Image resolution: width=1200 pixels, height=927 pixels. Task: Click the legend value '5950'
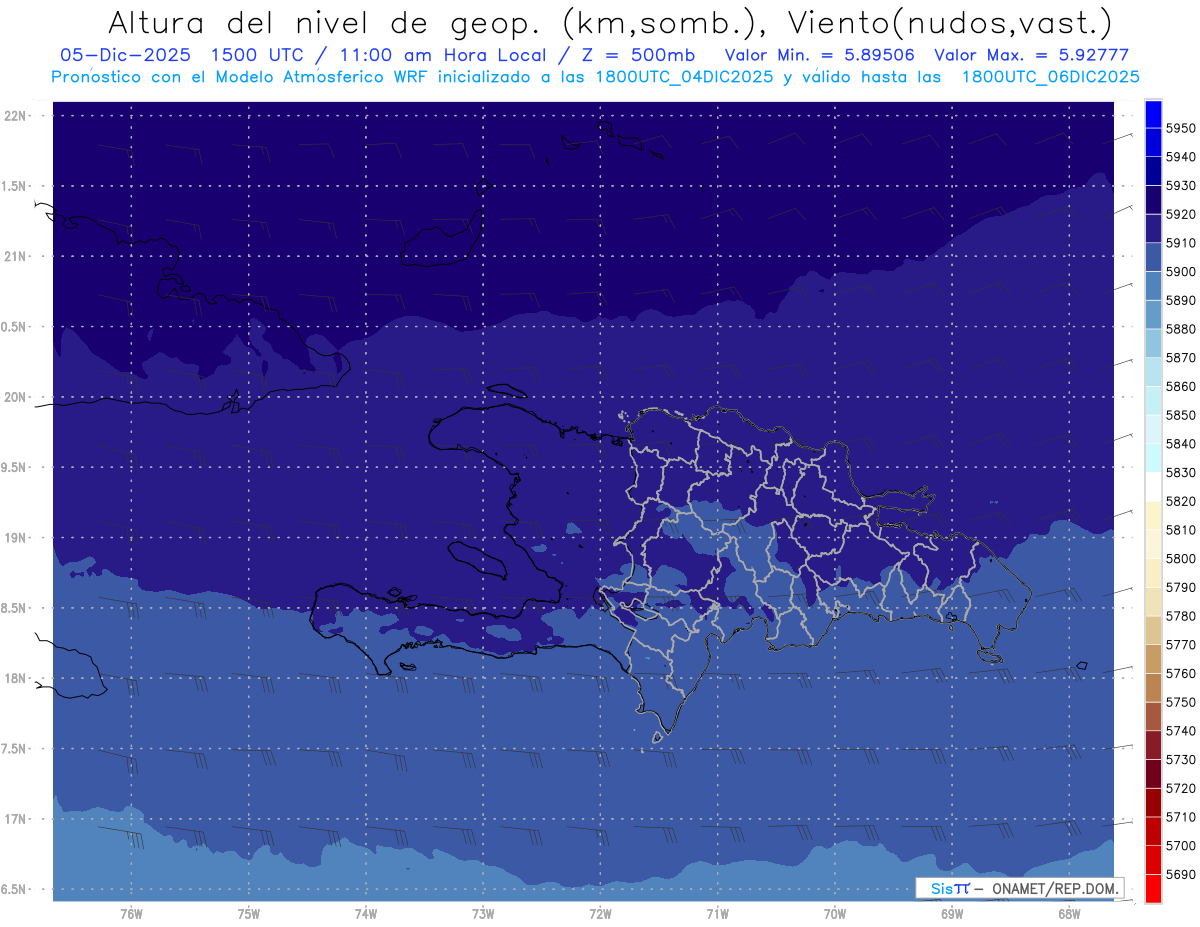[x=1181, y=128]
